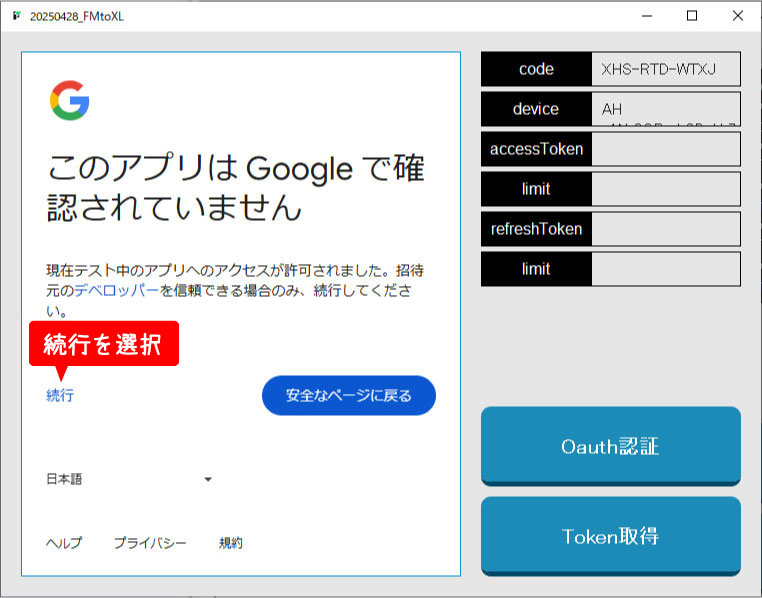Click the app icon in title bar

[x=17, y=16]
